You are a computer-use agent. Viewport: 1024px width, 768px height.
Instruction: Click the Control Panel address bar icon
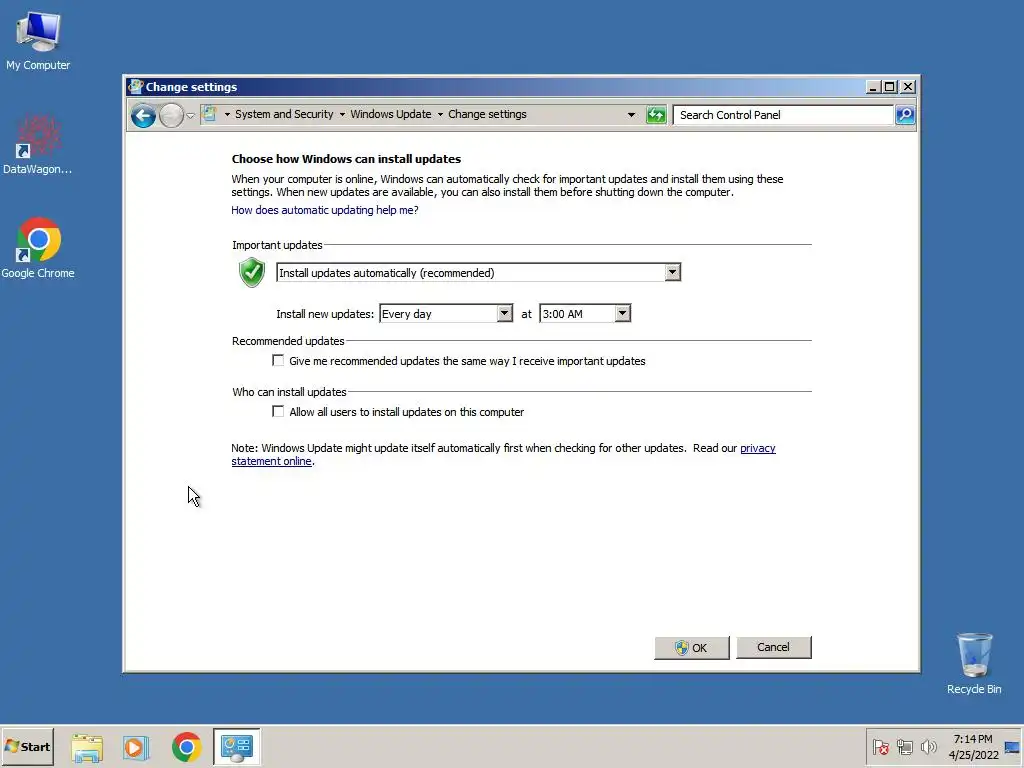[x=209, y=114]
